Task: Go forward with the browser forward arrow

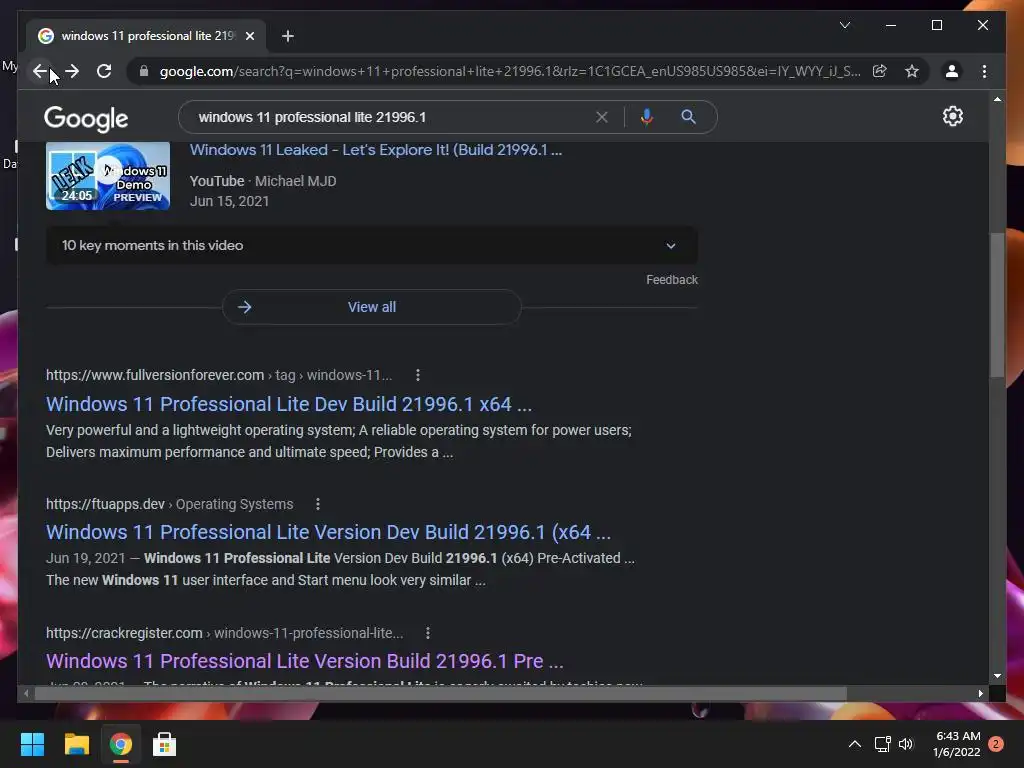Action: point(72,71)
